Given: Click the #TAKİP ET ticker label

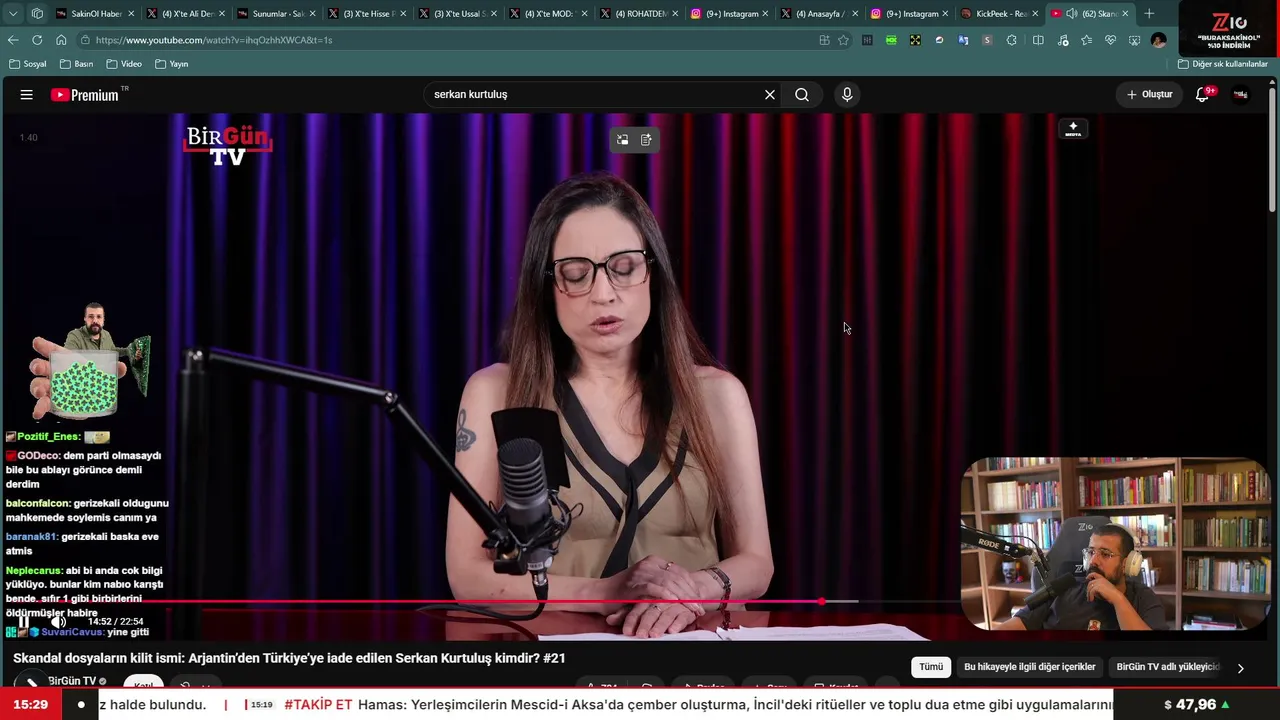Looking at the screenshot, I should pos(318,704).
